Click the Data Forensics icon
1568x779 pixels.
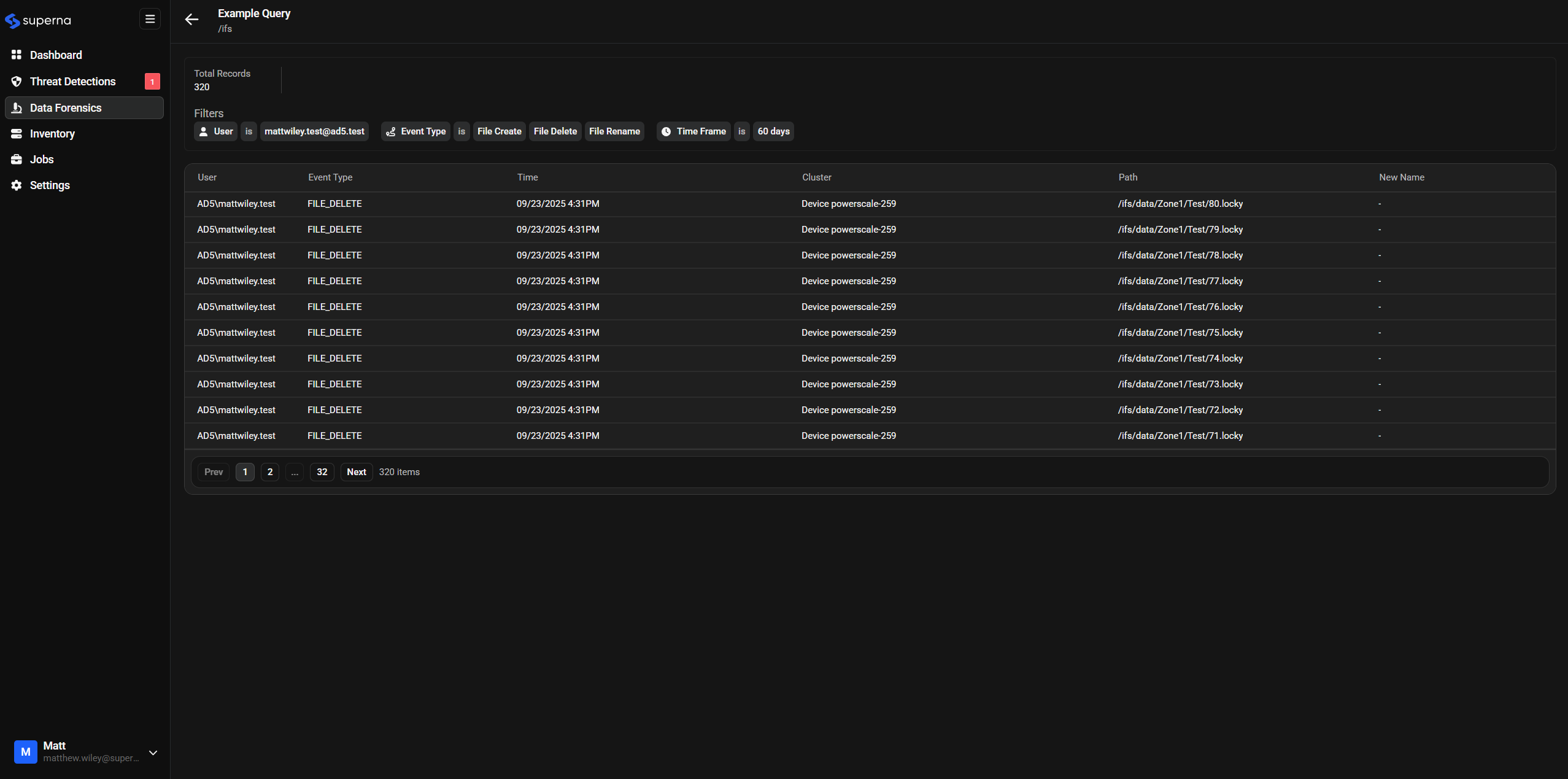[17, 108]
